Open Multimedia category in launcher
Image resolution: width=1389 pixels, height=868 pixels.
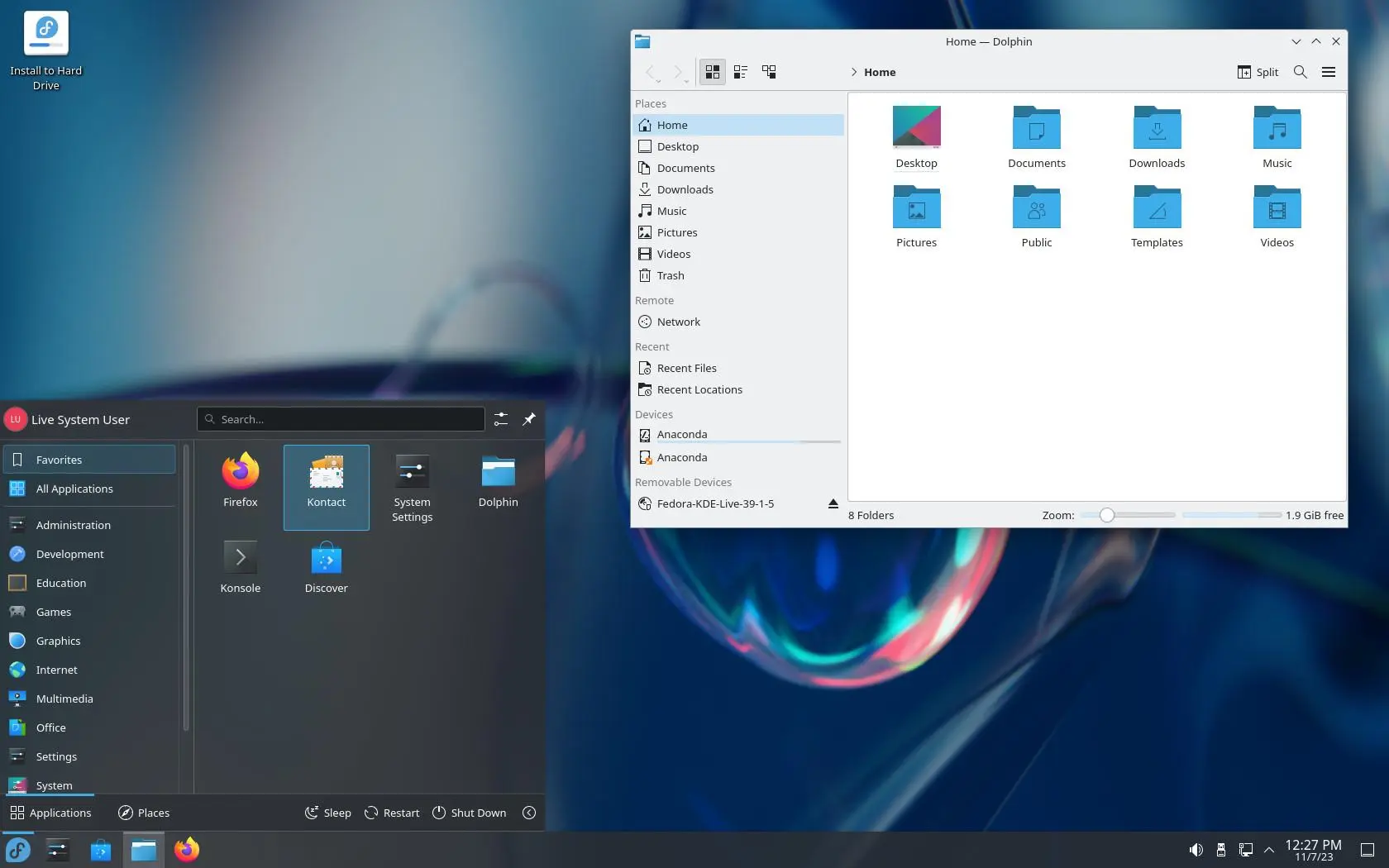89,699
